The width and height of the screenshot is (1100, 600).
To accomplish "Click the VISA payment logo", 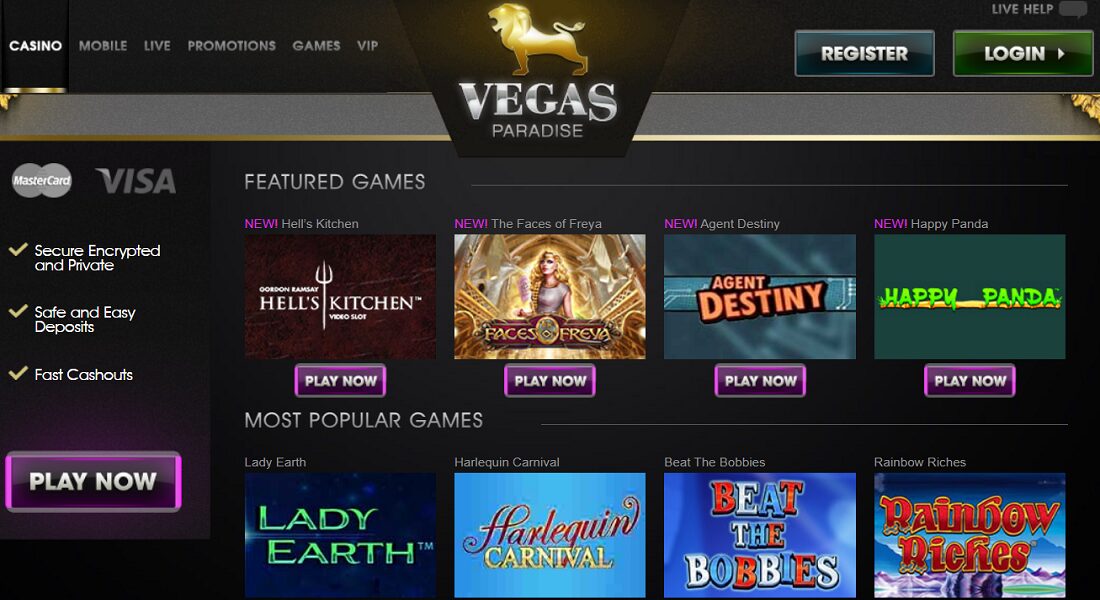I will click(136, 181).
